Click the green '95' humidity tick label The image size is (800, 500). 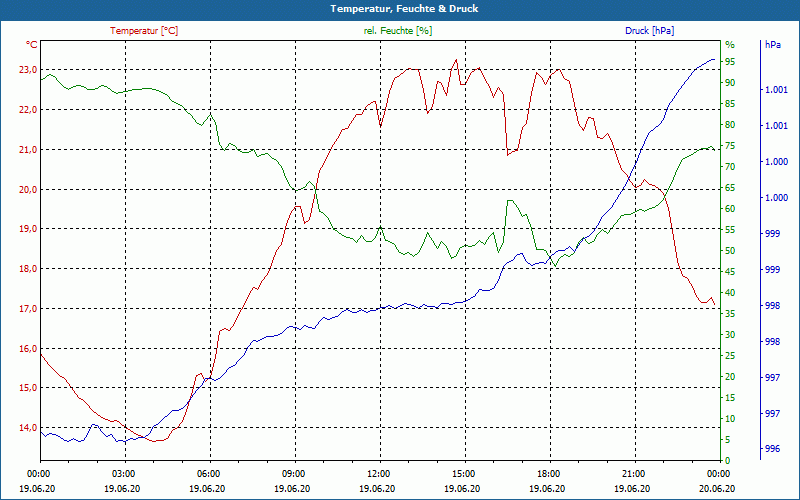(730, 62)
